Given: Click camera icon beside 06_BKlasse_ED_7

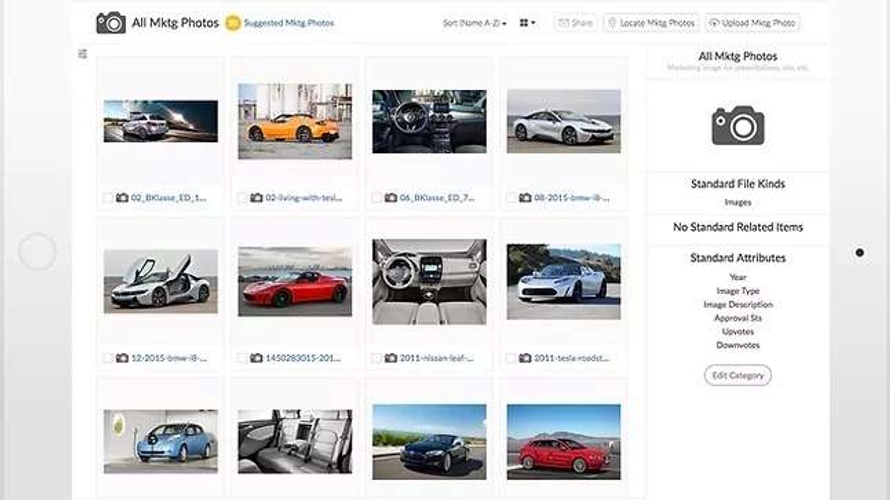Looking at the screenshot, I should pyautogui.click(x=391, y=198).
